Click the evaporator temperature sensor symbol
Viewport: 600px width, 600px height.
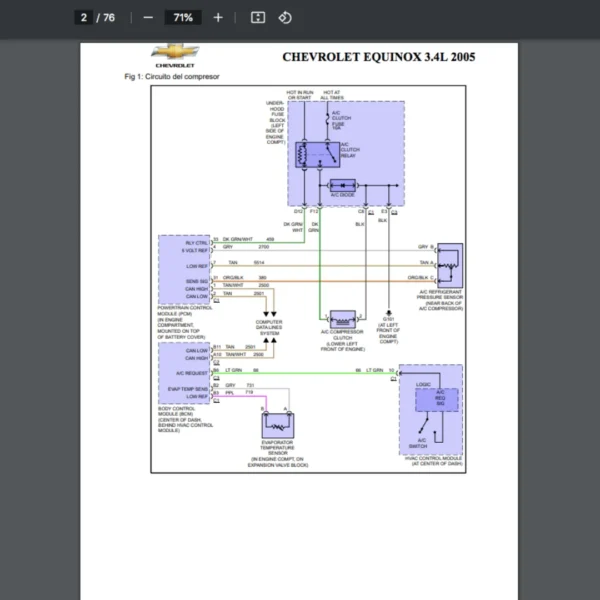point(278,426)
